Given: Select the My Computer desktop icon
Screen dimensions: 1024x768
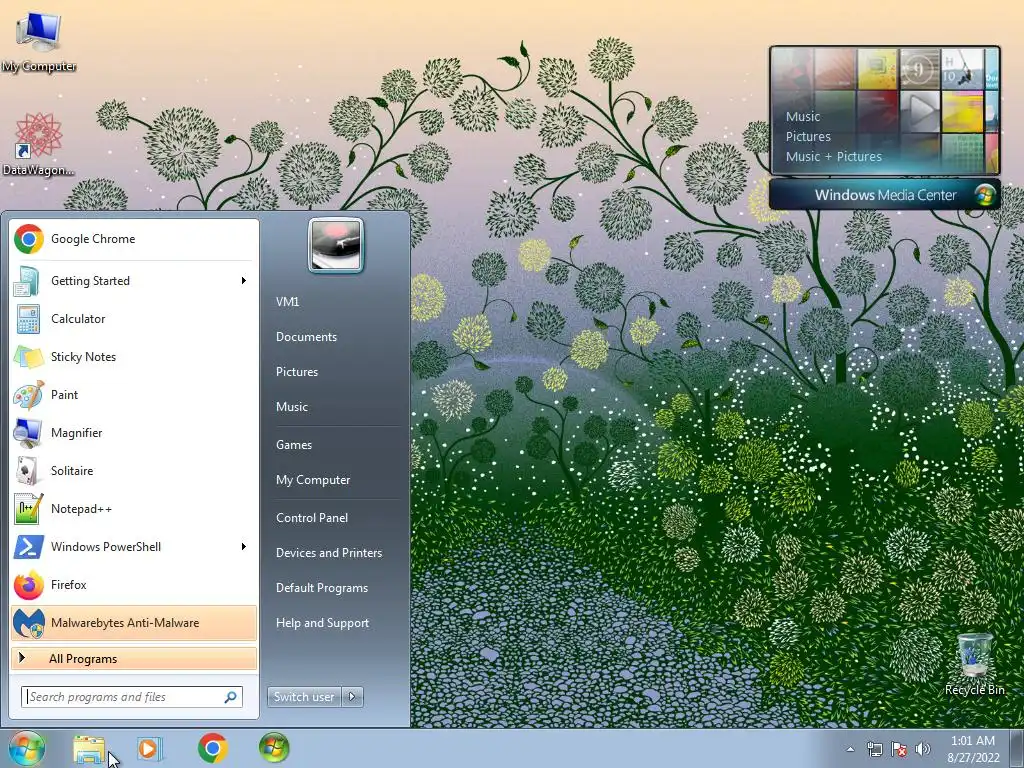Looking at the screenshot, I should (39, 42).
